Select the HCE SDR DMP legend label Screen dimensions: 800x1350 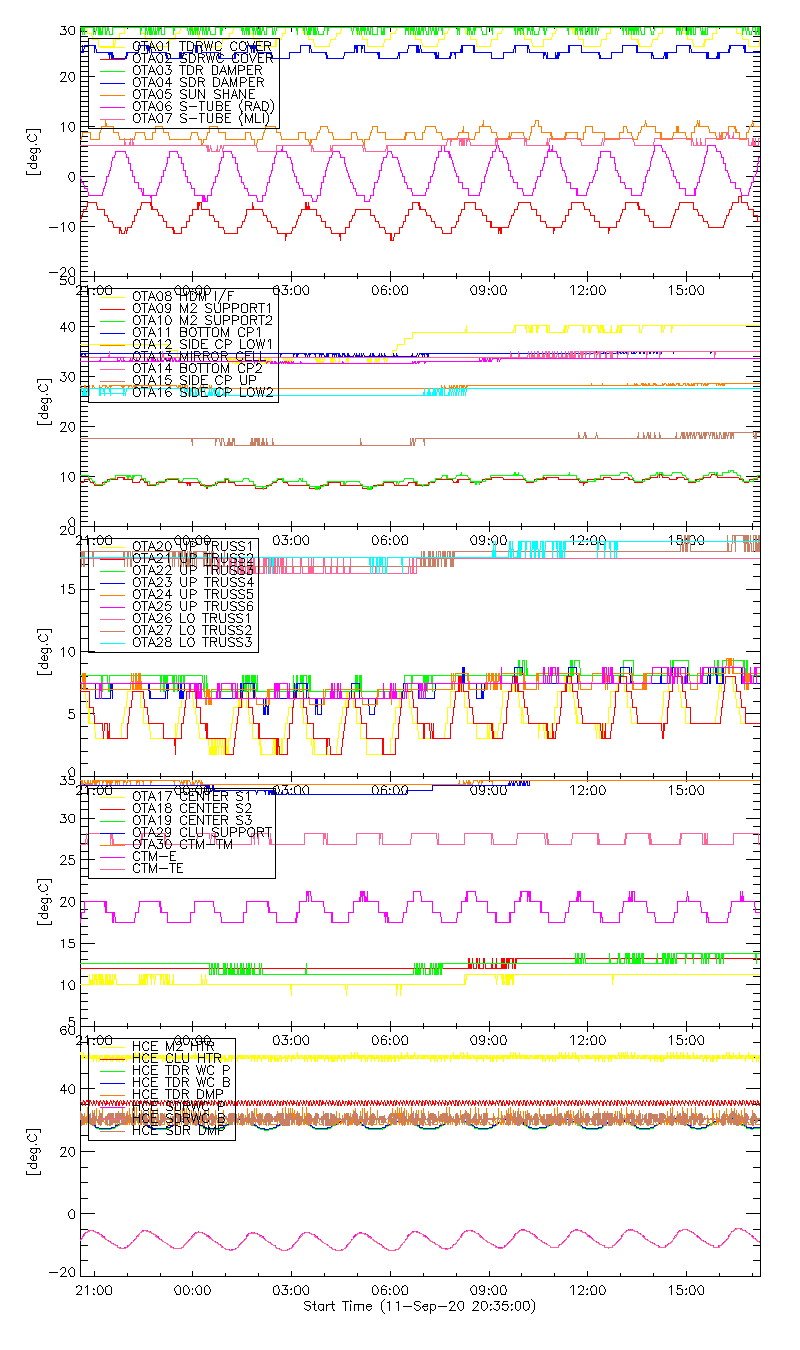pos(181,1131)
